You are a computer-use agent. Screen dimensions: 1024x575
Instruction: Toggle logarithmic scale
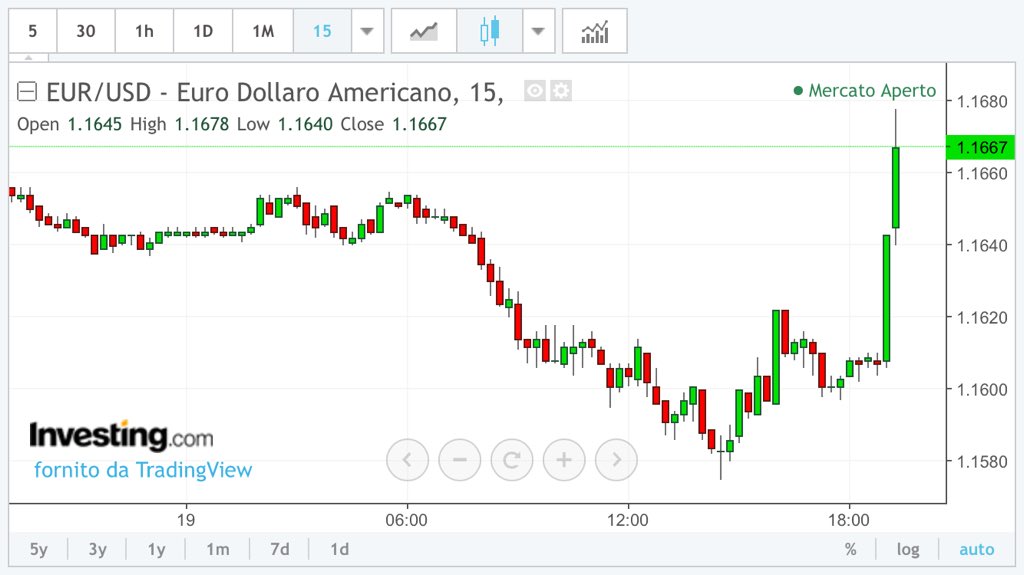tap(908, 549)
